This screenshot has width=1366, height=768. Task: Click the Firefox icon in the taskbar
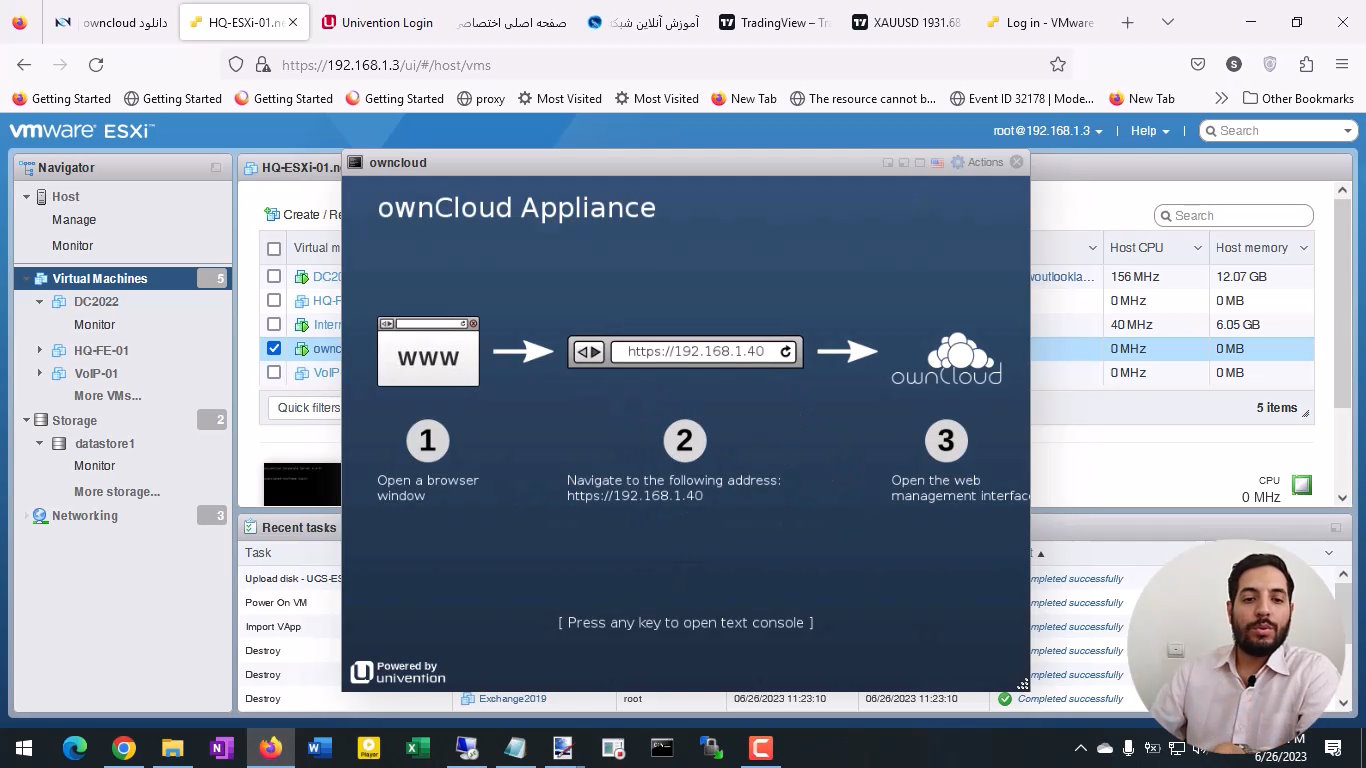click(270, 748)
